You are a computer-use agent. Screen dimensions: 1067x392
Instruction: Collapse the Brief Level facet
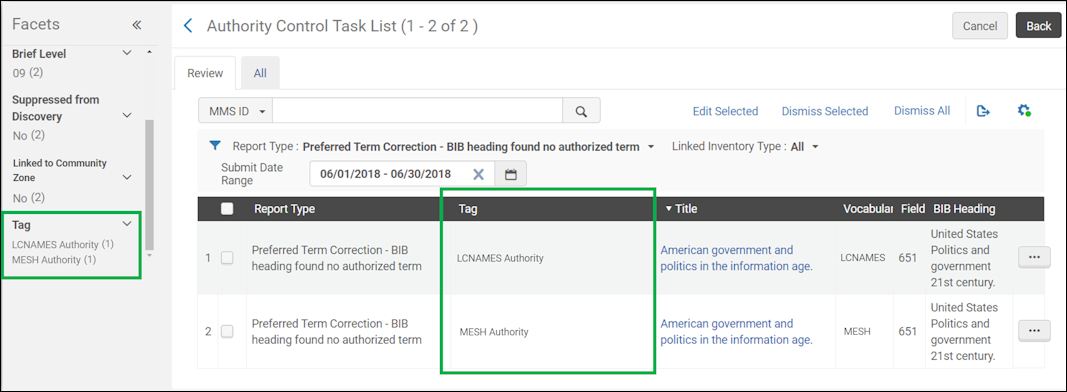pyautogui.click(x=127, y=53)
